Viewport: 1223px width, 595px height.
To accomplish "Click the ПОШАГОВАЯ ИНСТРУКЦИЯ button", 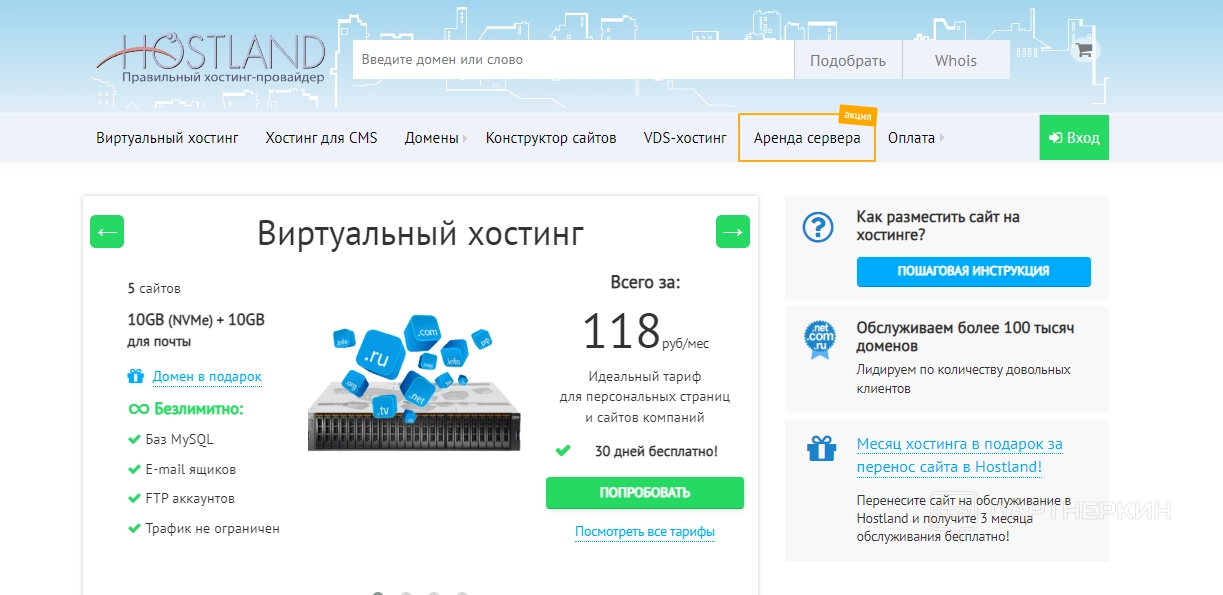I will click(973, 271).
